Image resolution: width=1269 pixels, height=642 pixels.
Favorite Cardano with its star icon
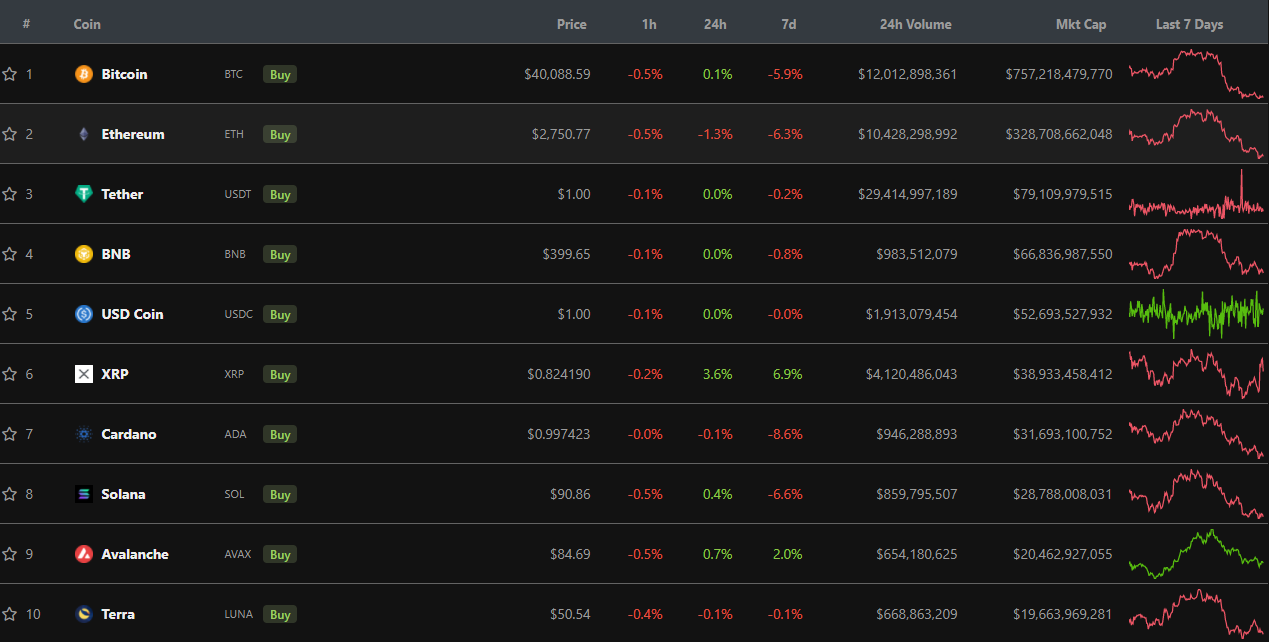point(10,434)
